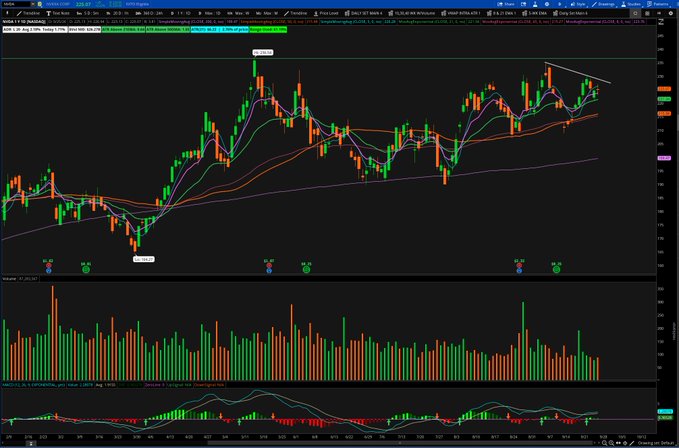Click the MACD study label in lower panel

coord(34,384)
